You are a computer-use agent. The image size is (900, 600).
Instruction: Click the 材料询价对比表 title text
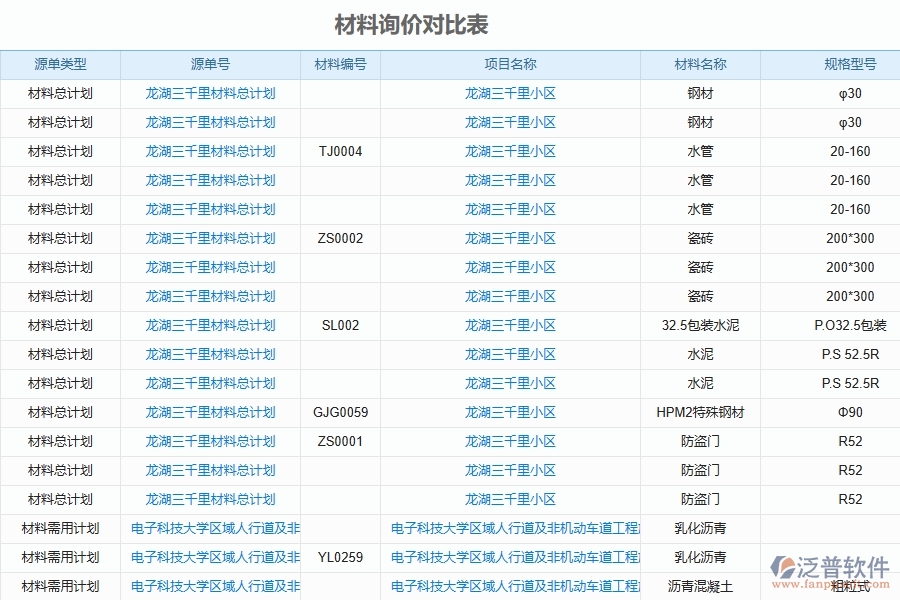point(411,22)
